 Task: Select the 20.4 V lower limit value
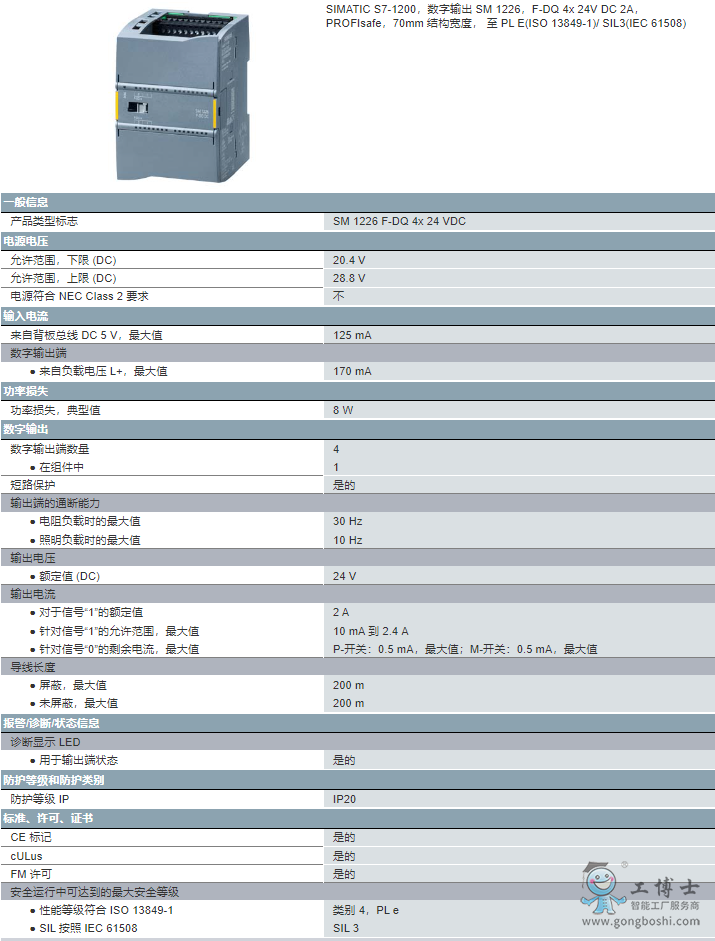click(349, 260)
